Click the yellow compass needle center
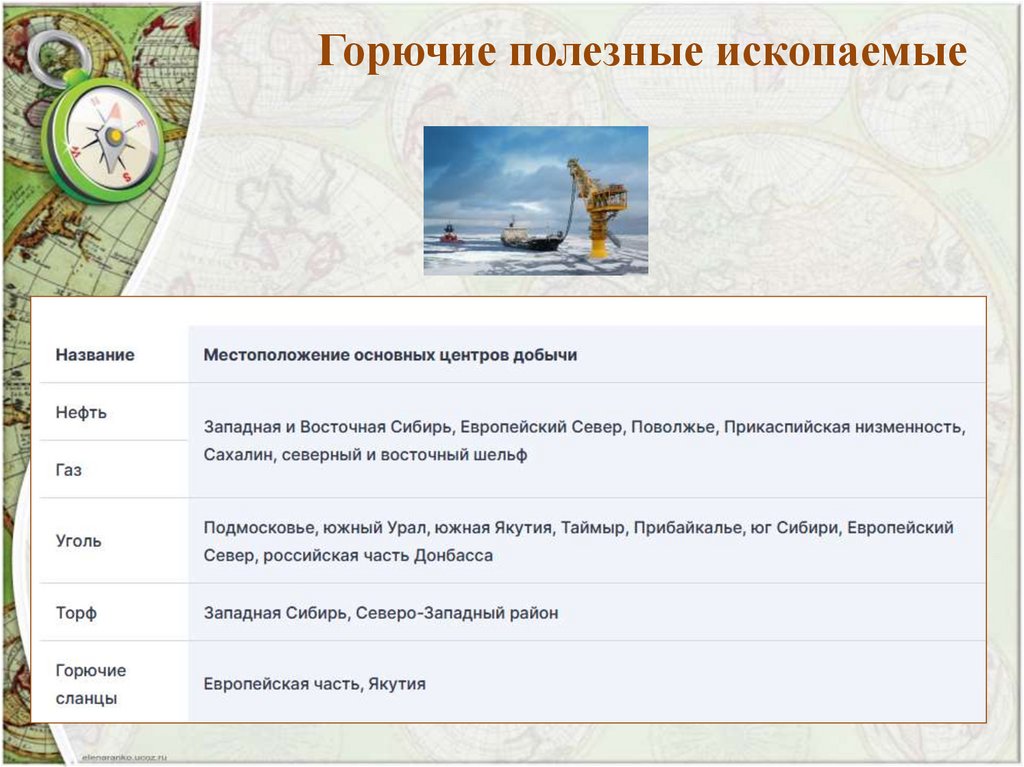This screenshot has width=1024, height=767. [115, 136]
